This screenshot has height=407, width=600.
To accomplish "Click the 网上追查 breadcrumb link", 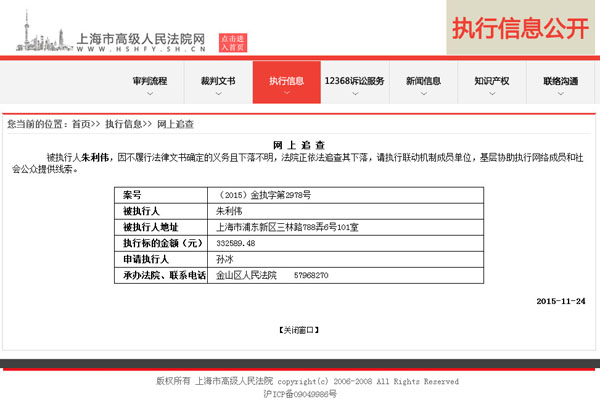I will pos(176,124).
